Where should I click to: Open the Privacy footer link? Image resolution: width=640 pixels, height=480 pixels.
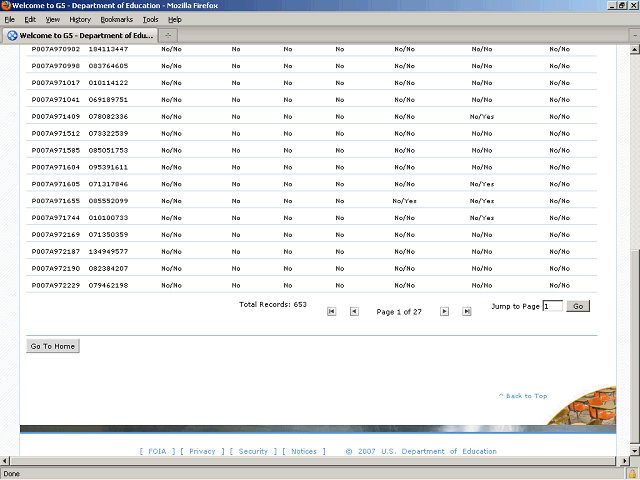point(202,451)
